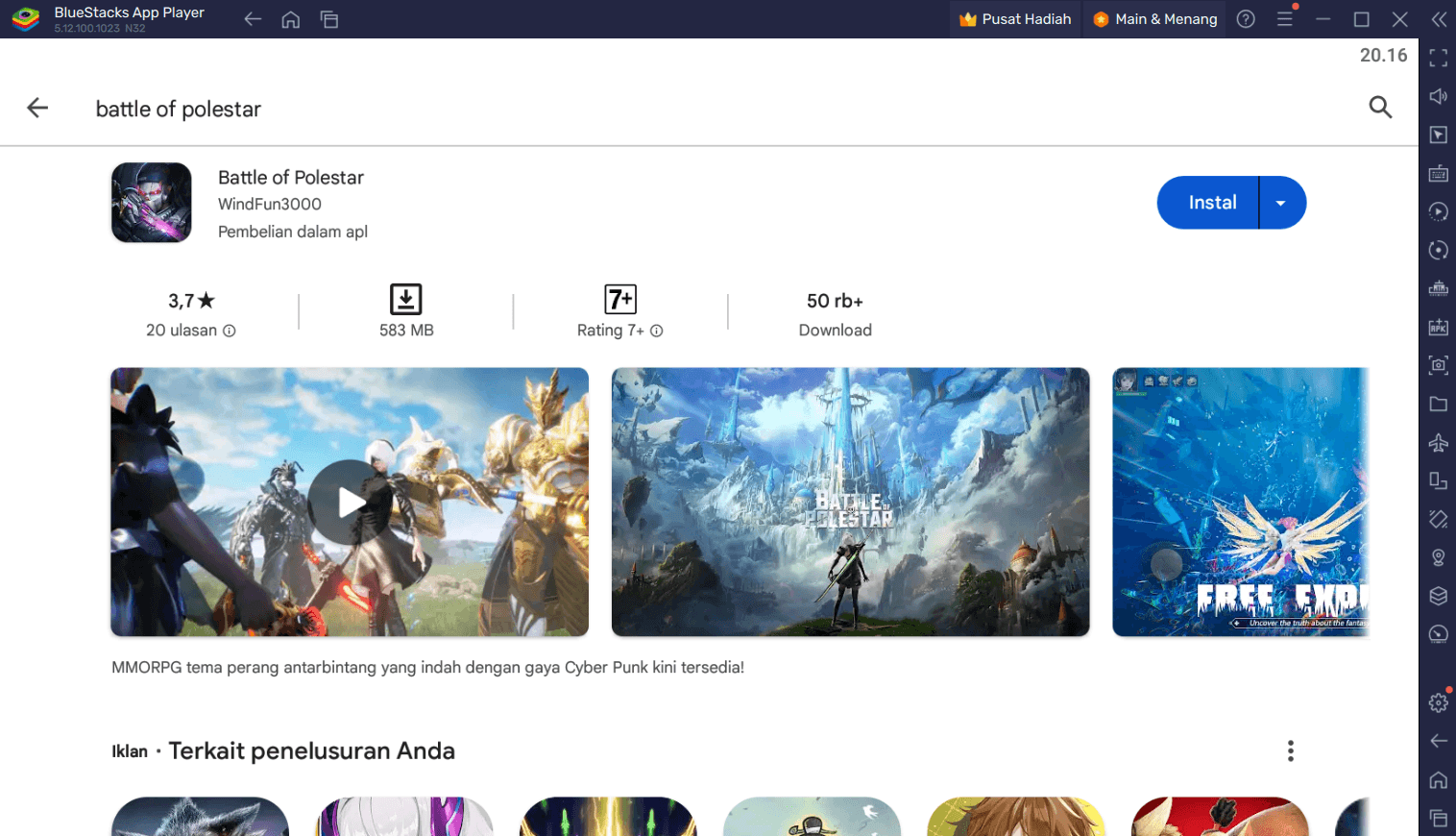
Task: Open BlueStacks settings gear in sidebar
Action: click(x=1438, y=702)
